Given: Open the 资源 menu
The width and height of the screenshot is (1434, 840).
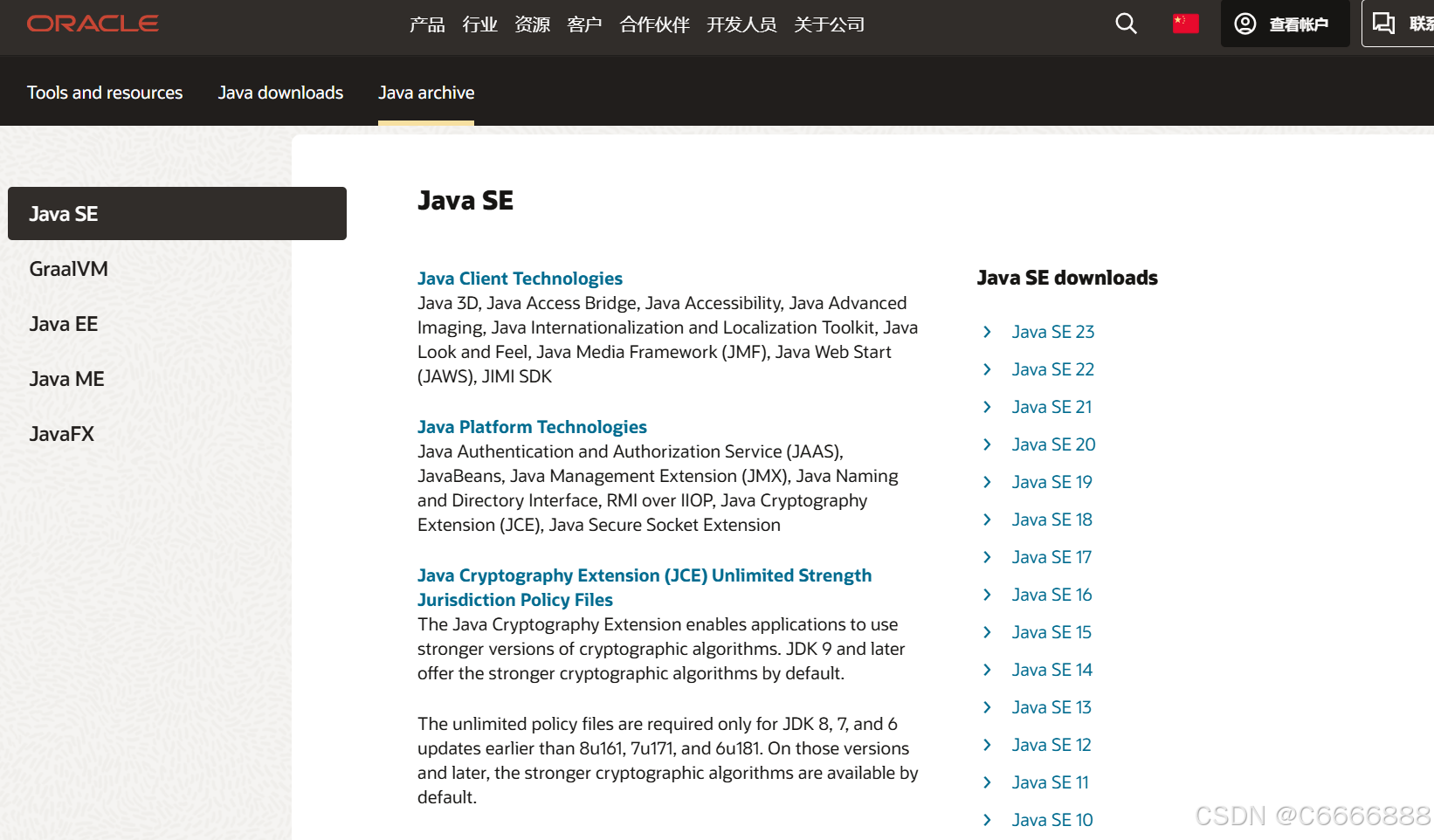Looking at the screenshot, I should coord(532,24).
